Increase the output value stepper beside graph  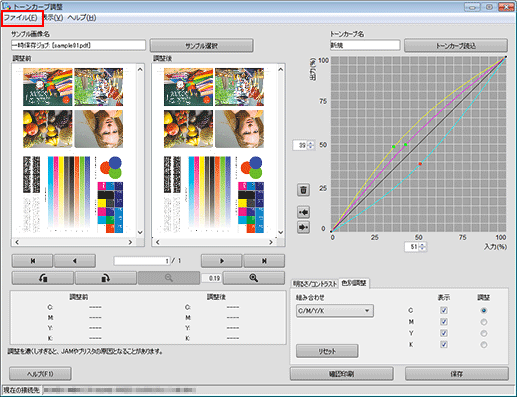[311, 143]
